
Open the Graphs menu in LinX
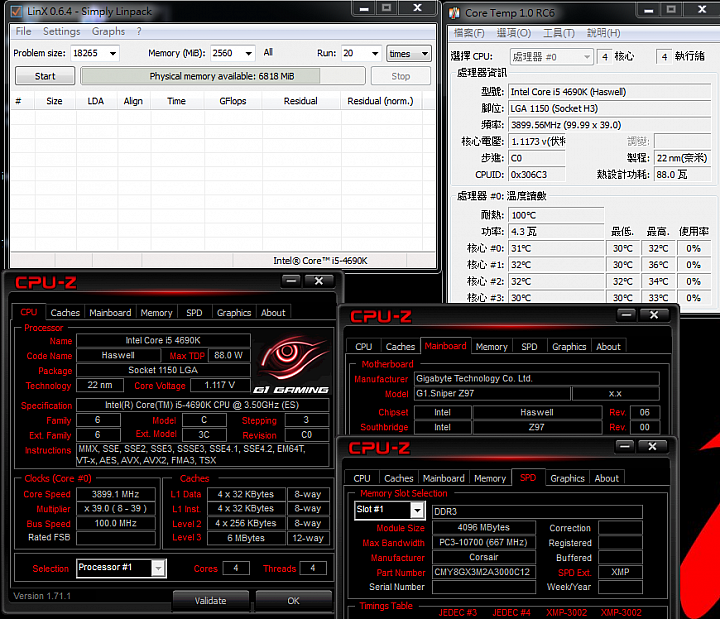point(108,32)
